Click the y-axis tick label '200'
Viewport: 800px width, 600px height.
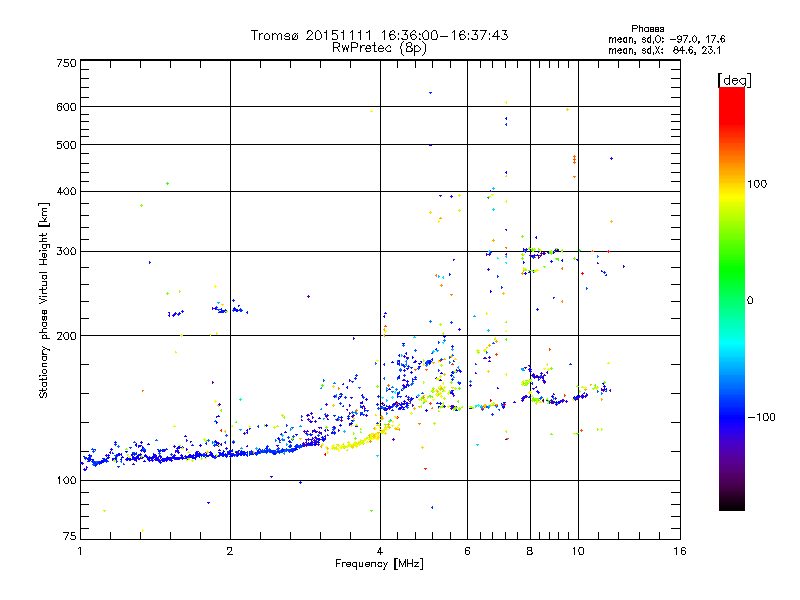coord(66,336)
